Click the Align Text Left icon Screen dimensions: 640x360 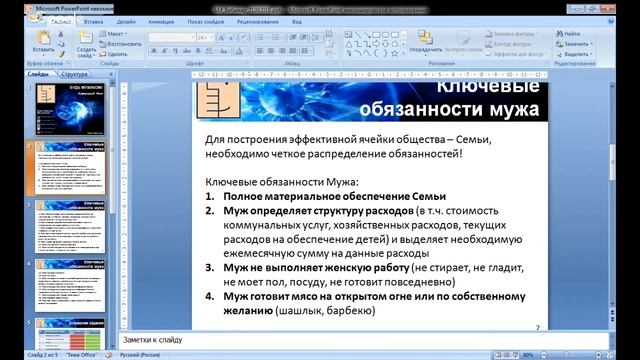pyautogui.click(x=260, y=51)
